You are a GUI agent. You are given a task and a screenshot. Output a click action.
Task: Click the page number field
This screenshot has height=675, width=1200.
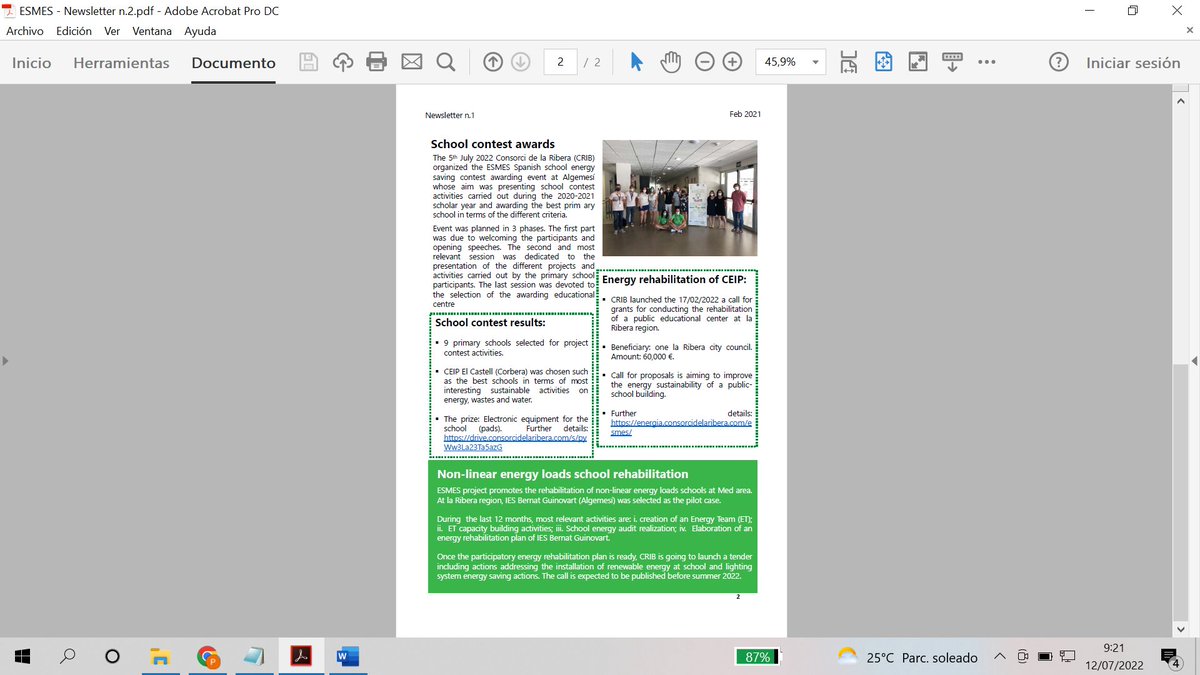coord(561,62)
